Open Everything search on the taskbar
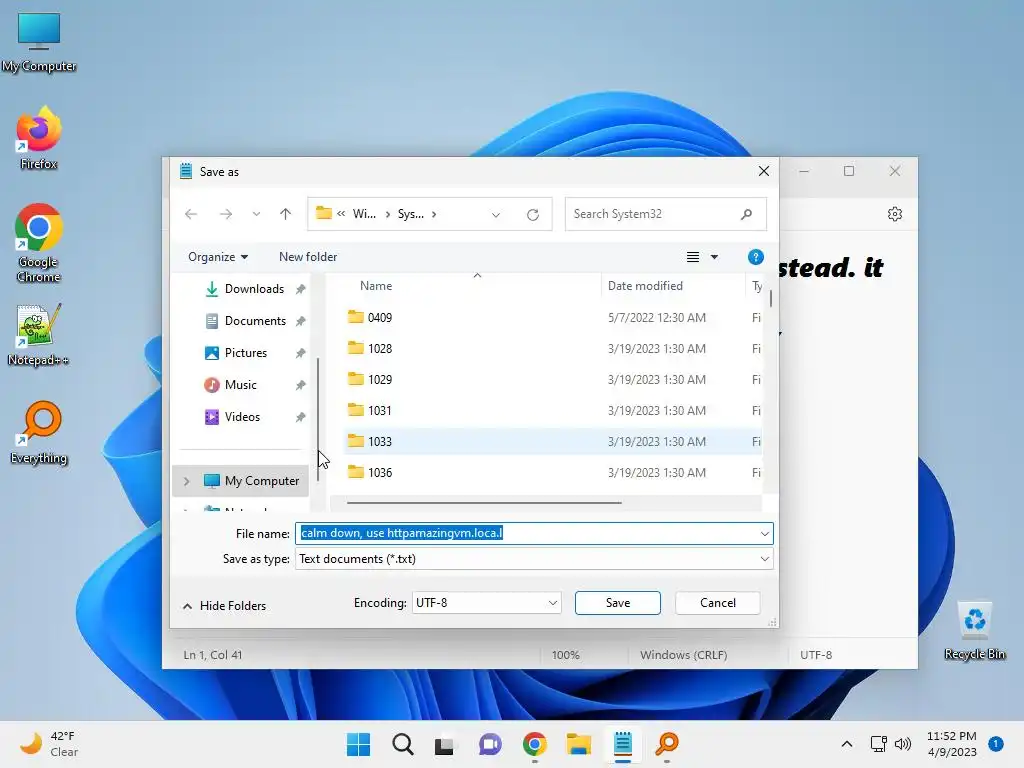 click(x=667, y=744)
